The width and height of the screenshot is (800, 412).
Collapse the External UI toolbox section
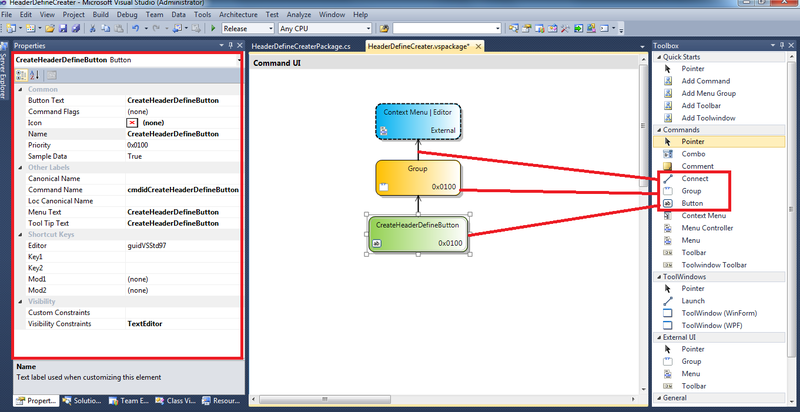tap(658, 338)
